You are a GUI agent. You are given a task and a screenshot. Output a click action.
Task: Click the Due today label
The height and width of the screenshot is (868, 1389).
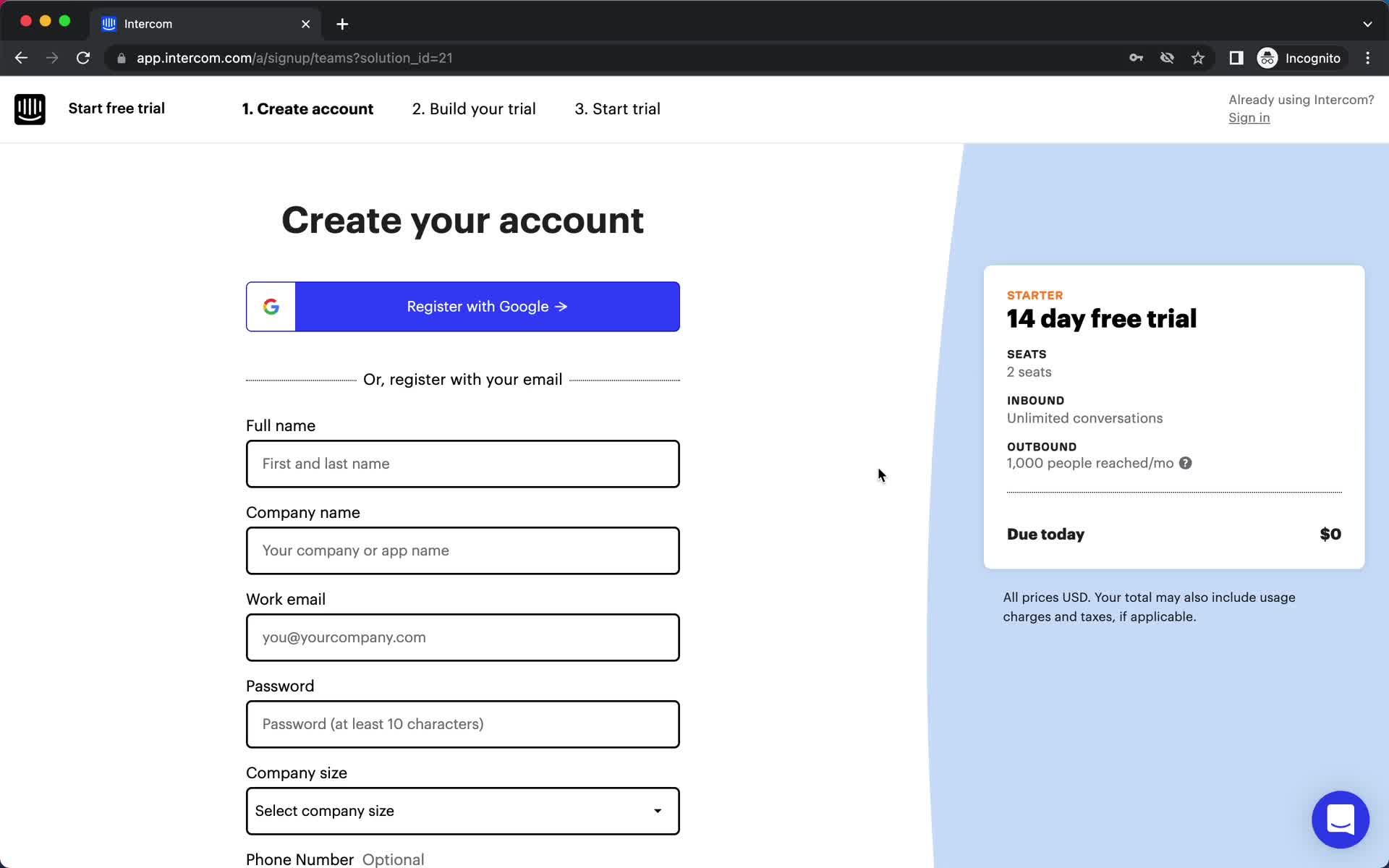(1045, 535)
